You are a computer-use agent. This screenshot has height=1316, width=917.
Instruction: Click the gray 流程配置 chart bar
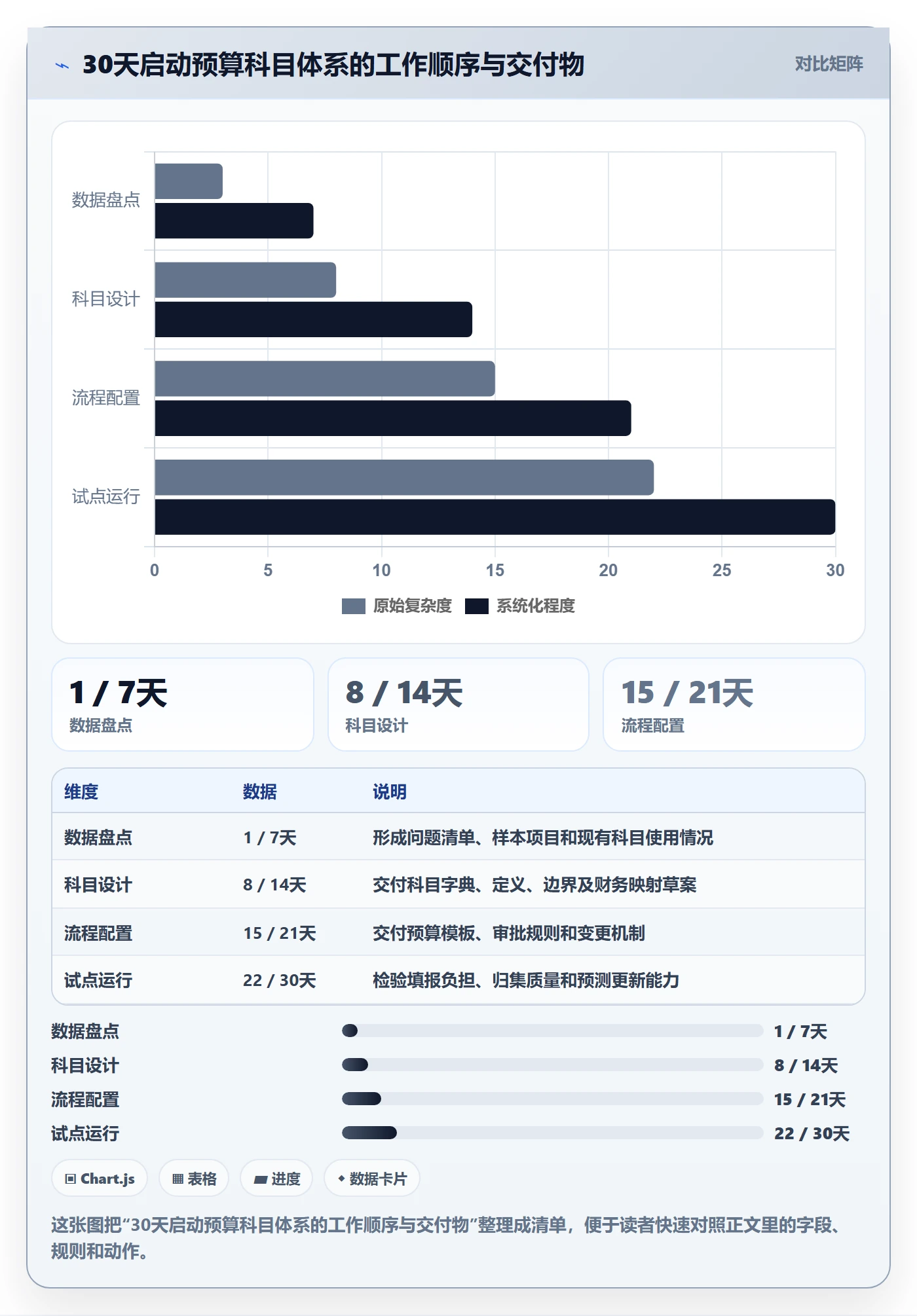[325, 379]
